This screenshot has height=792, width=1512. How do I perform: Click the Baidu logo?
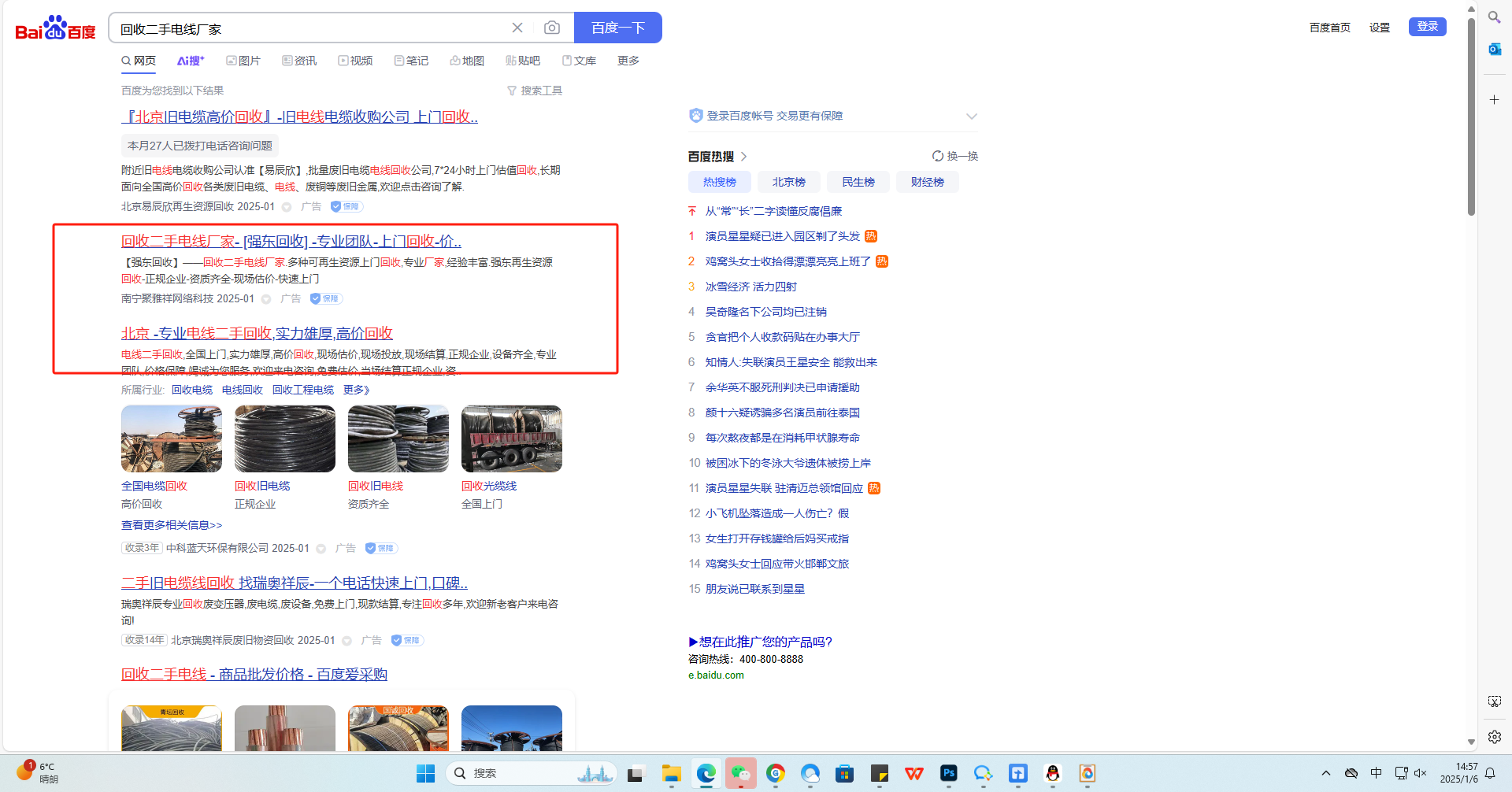point(55,28)
